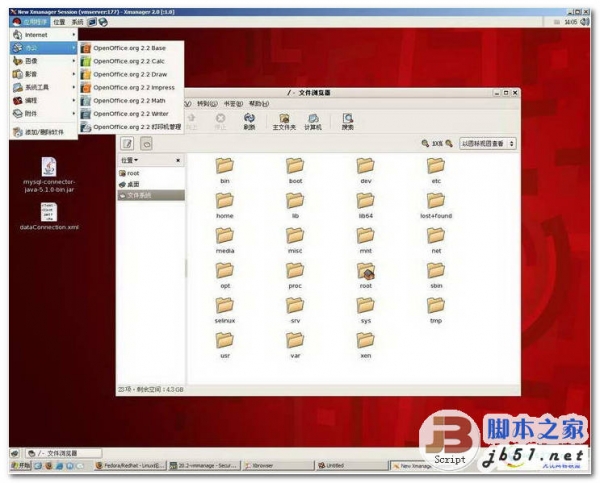Select the dev folder
Viewport: 600px width, 483px height.
(x=365, y=170)
